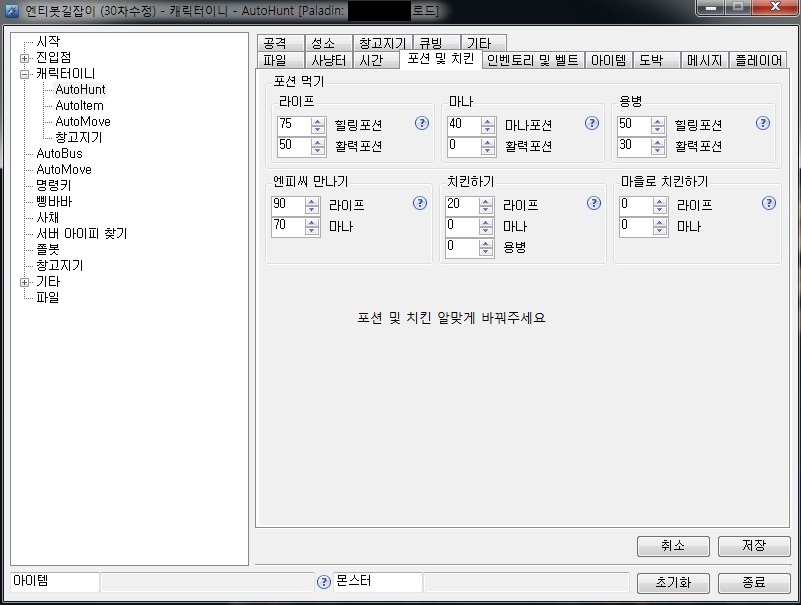Click the 종료 button
801x605 pixels.
coord(754,583)
